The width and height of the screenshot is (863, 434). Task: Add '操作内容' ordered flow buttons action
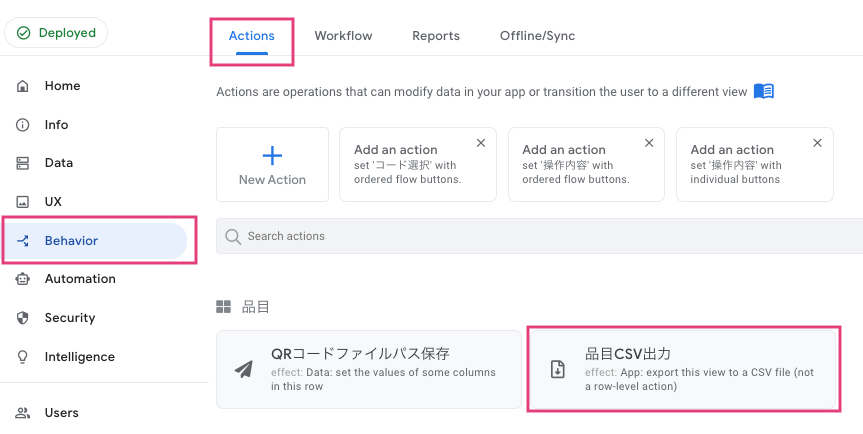pos(586,164)
